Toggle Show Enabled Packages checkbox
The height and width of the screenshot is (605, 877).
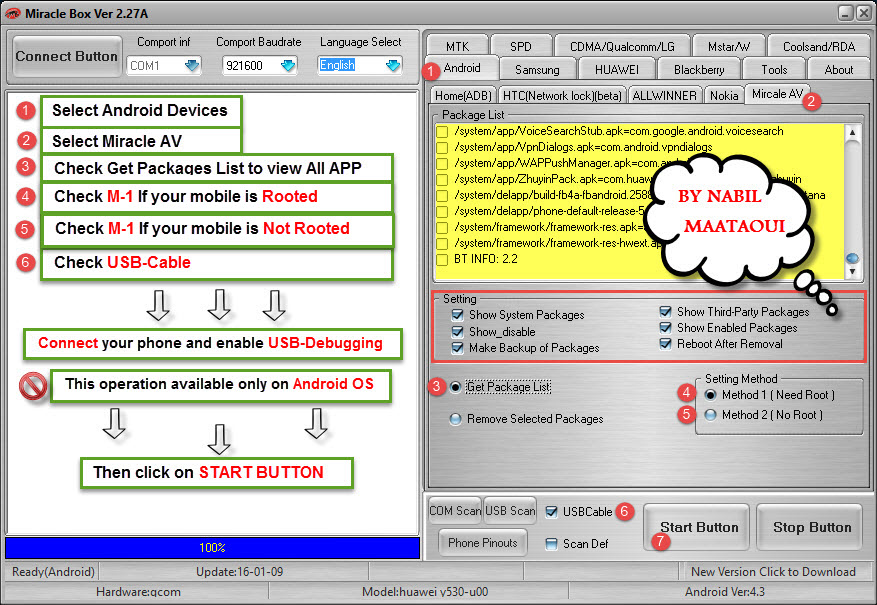tap(666, 328)
